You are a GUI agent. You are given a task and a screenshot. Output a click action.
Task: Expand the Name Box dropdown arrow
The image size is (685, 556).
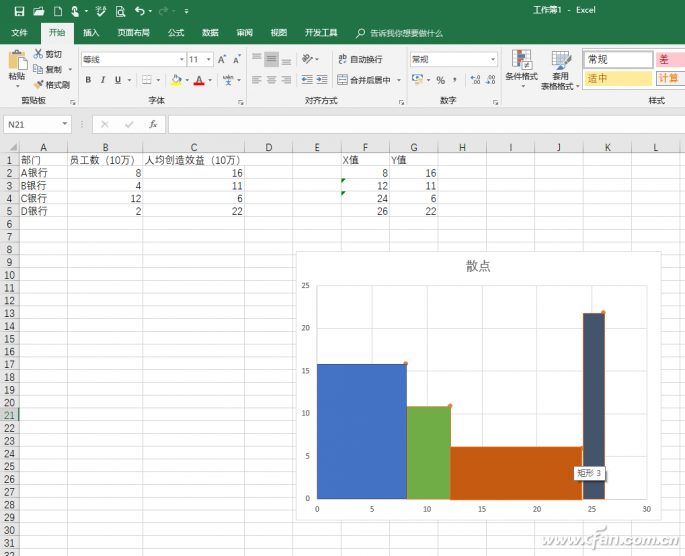65,124
